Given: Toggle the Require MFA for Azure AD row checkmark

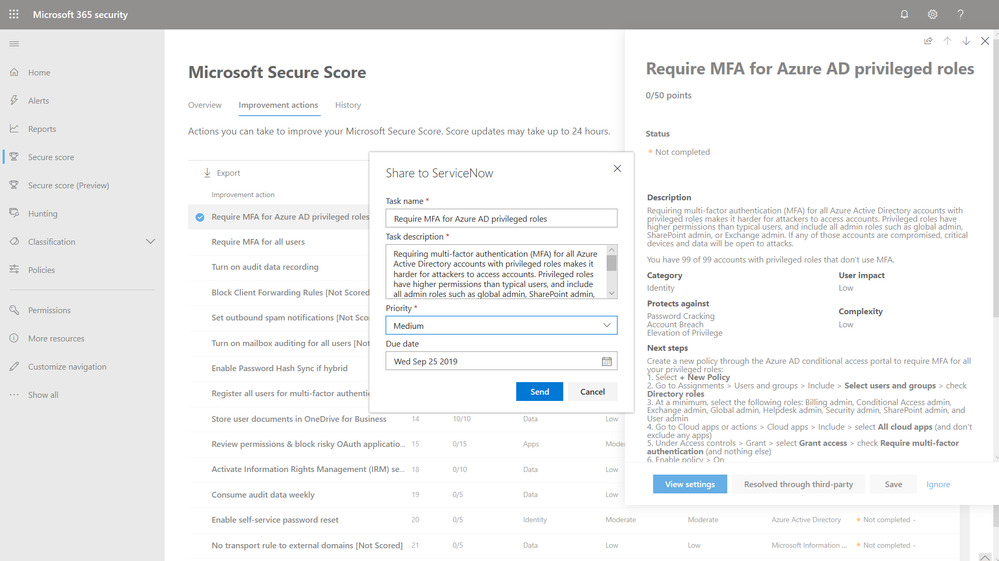Looking at the screenshot, I should [x=200, y=217].
